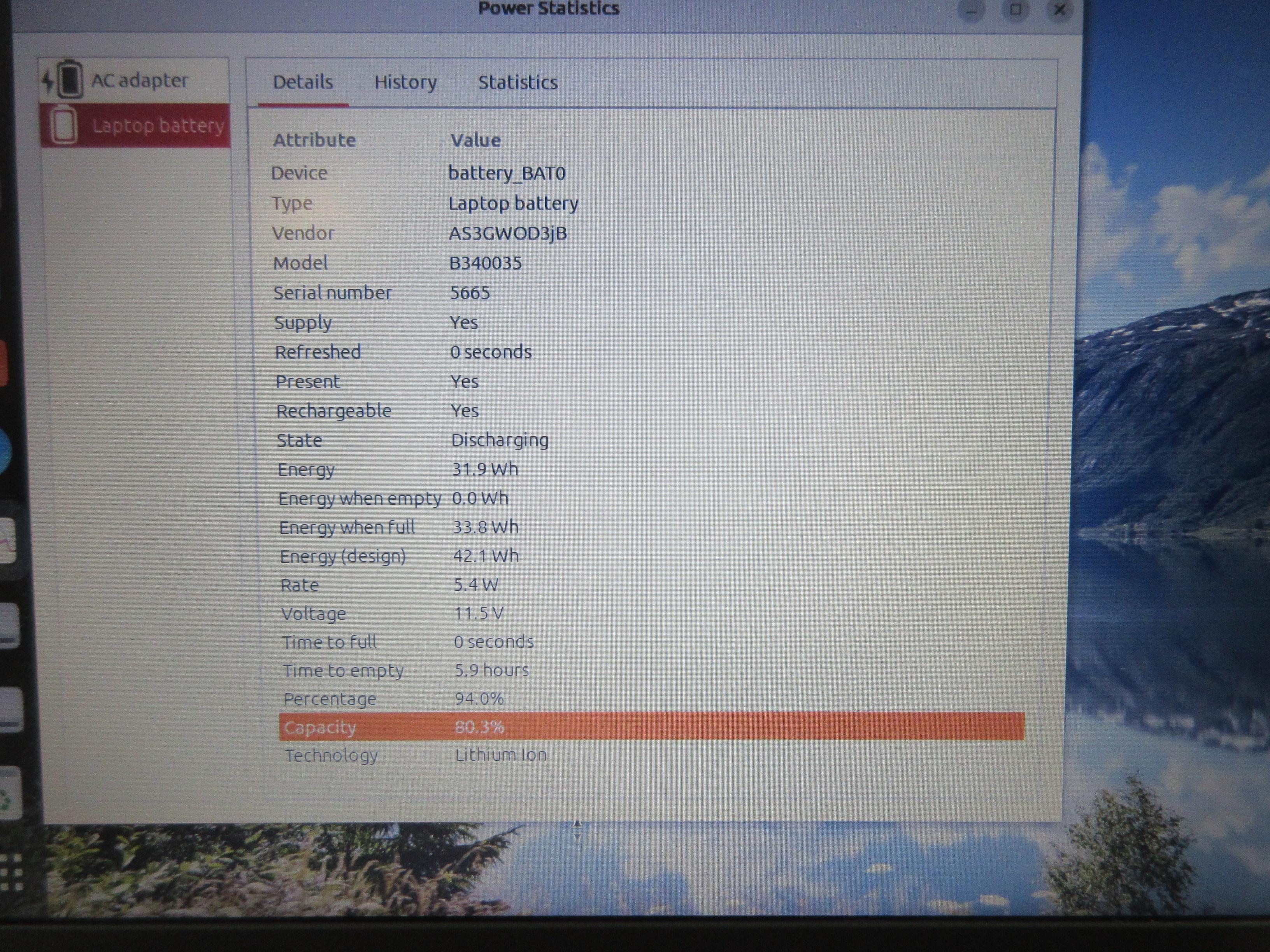Maximize the Power Statistics window
Screen dimensions: 1270x952
pyautogui.click(x=1016, y=9)
